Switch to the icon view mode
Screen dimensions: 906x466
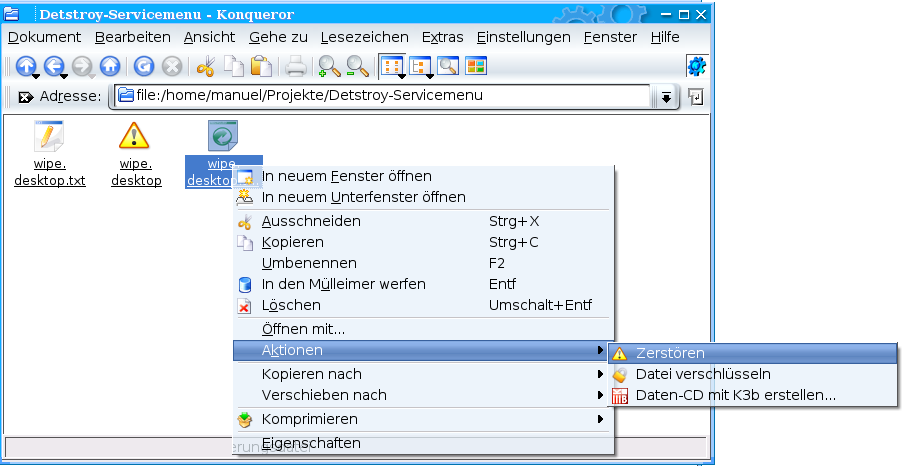[391, 66]
